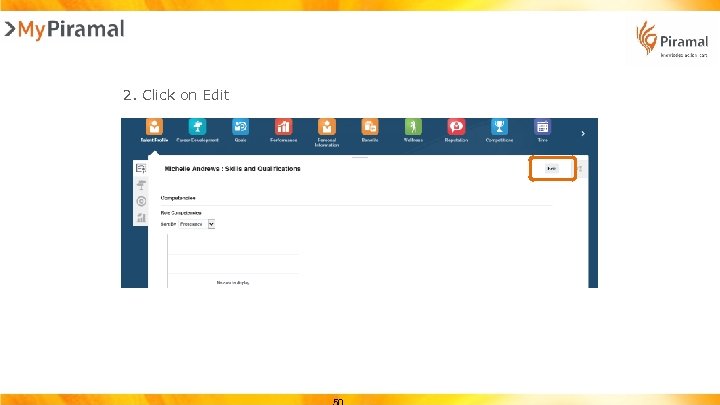Open the Career Development icon
Image resolution: width=720 pixels, height=405 pixels.
[197, 126]
